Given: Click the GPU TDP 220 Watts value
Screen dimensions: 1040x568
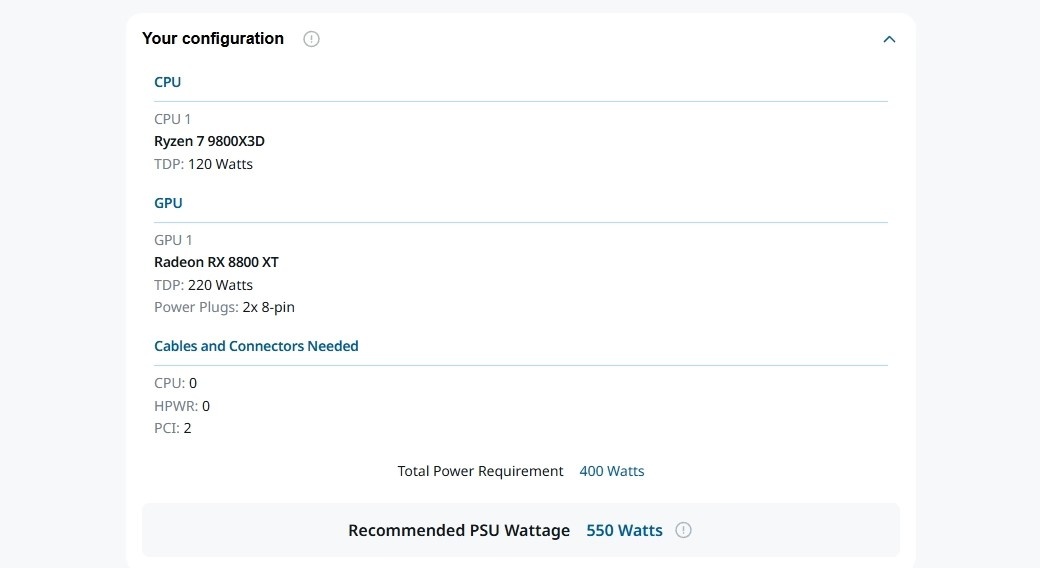Looking at the screenshot, I should click(220, 285).
